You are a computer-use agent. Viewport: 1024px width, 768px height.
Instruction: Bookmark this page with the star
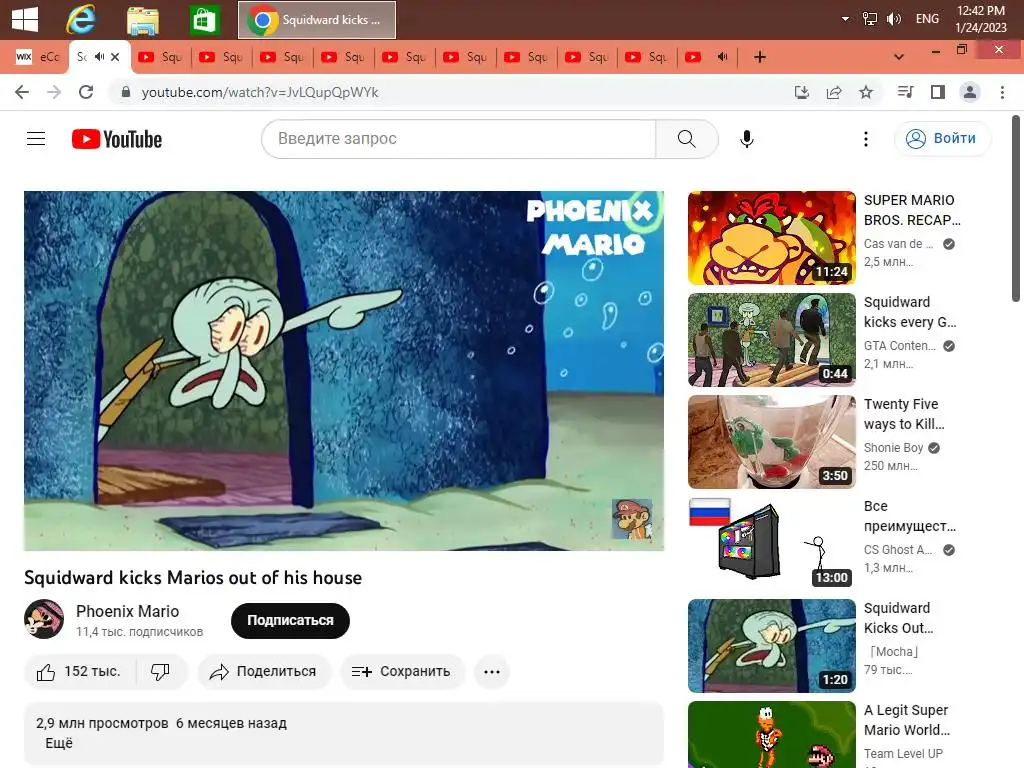866,92
